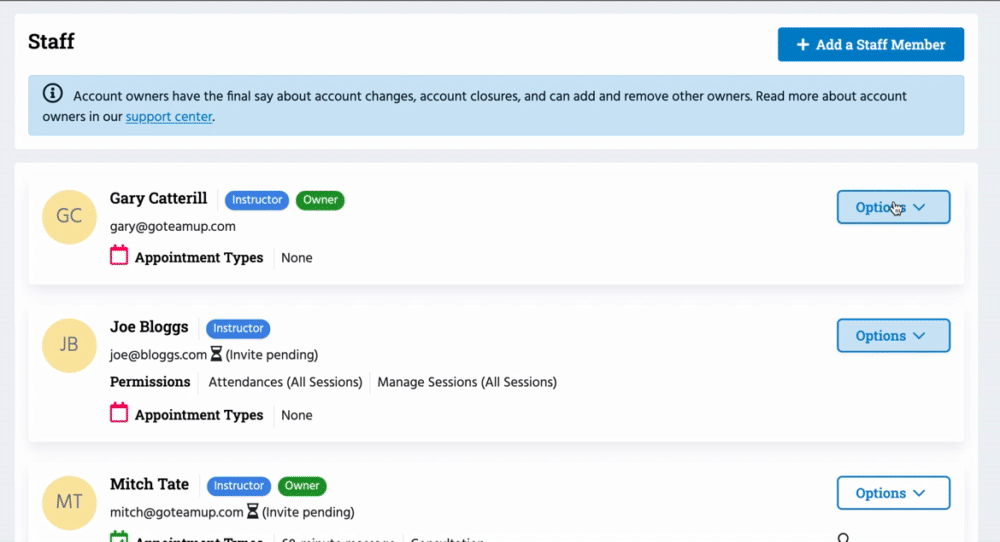The image size is (1000, 542).
Task: Click the Add a Staff Member button
Action: tap(870, 44)
